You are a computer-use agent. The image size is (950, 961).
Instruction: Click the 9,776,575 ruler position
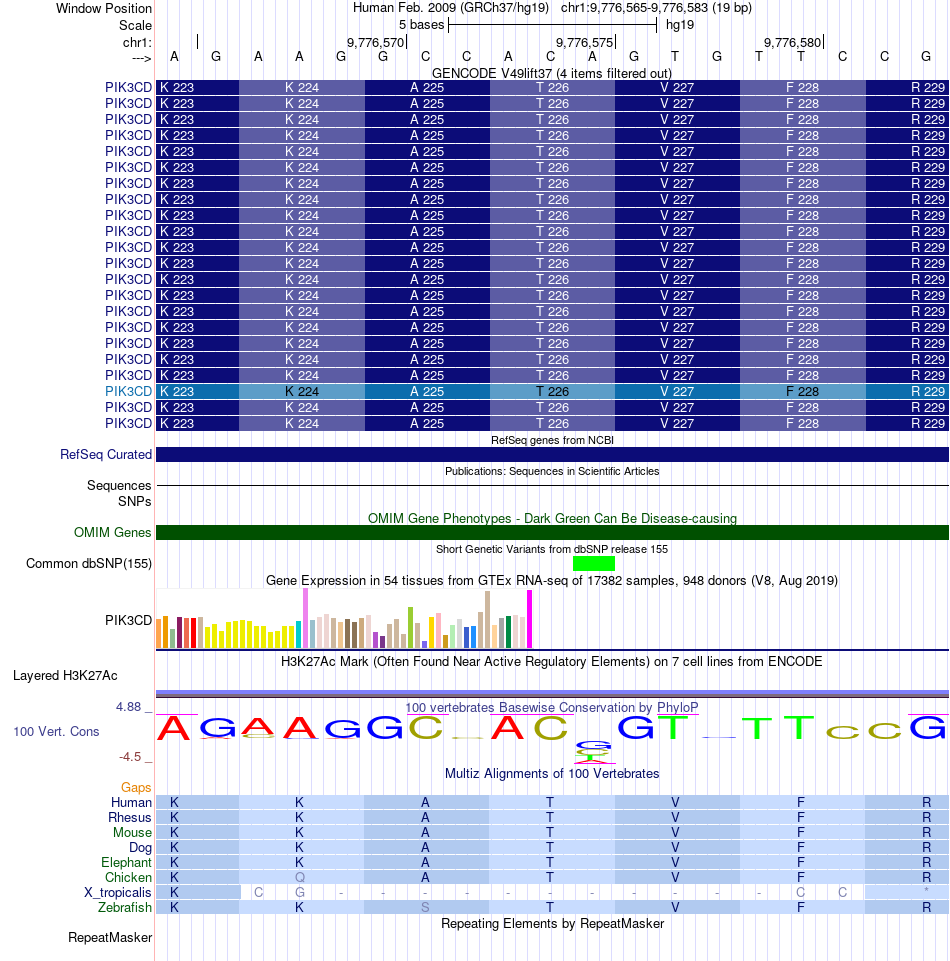[584, 42]
